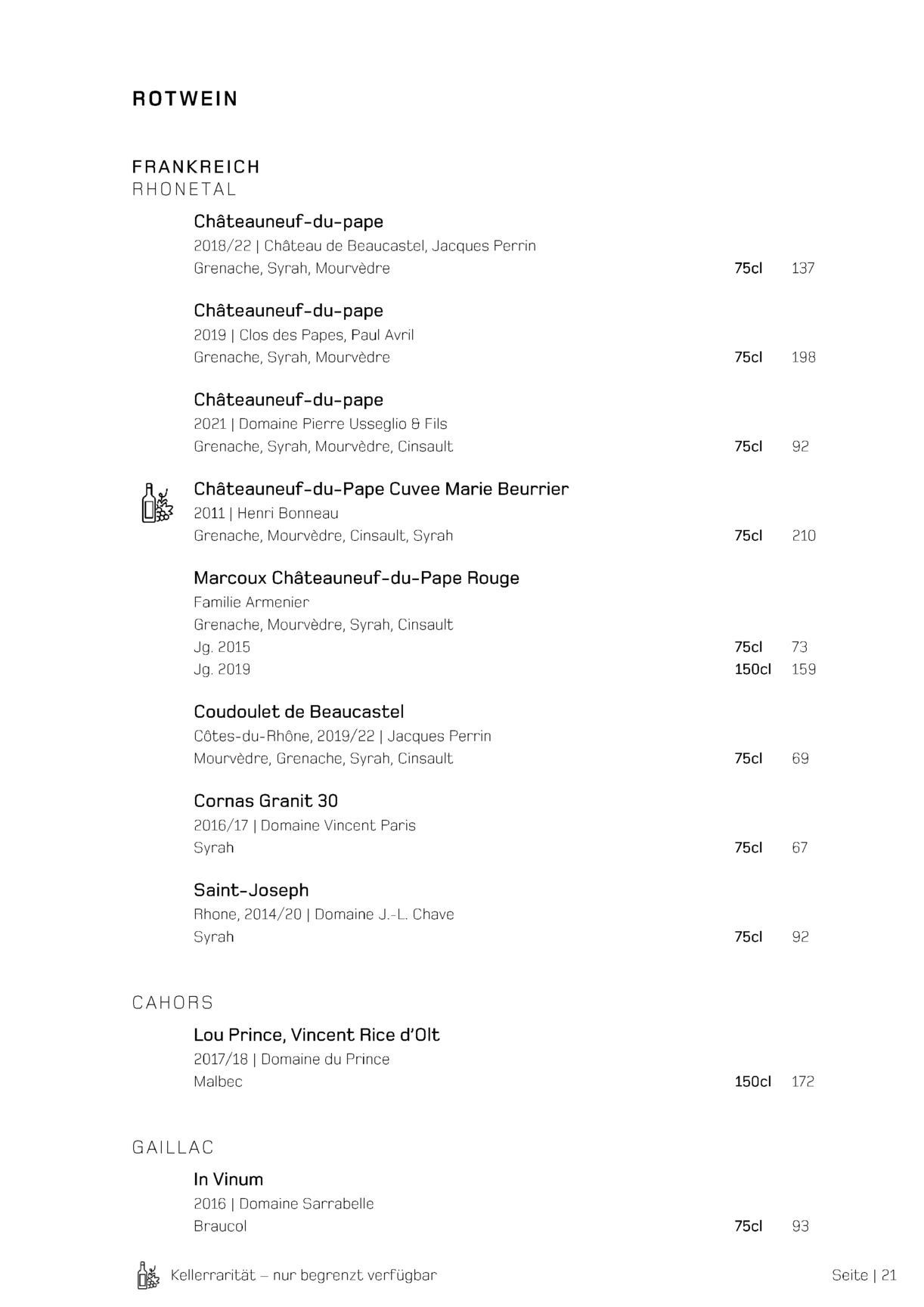
Task: Click the ROTWEIN page heading
Action: 185,99
